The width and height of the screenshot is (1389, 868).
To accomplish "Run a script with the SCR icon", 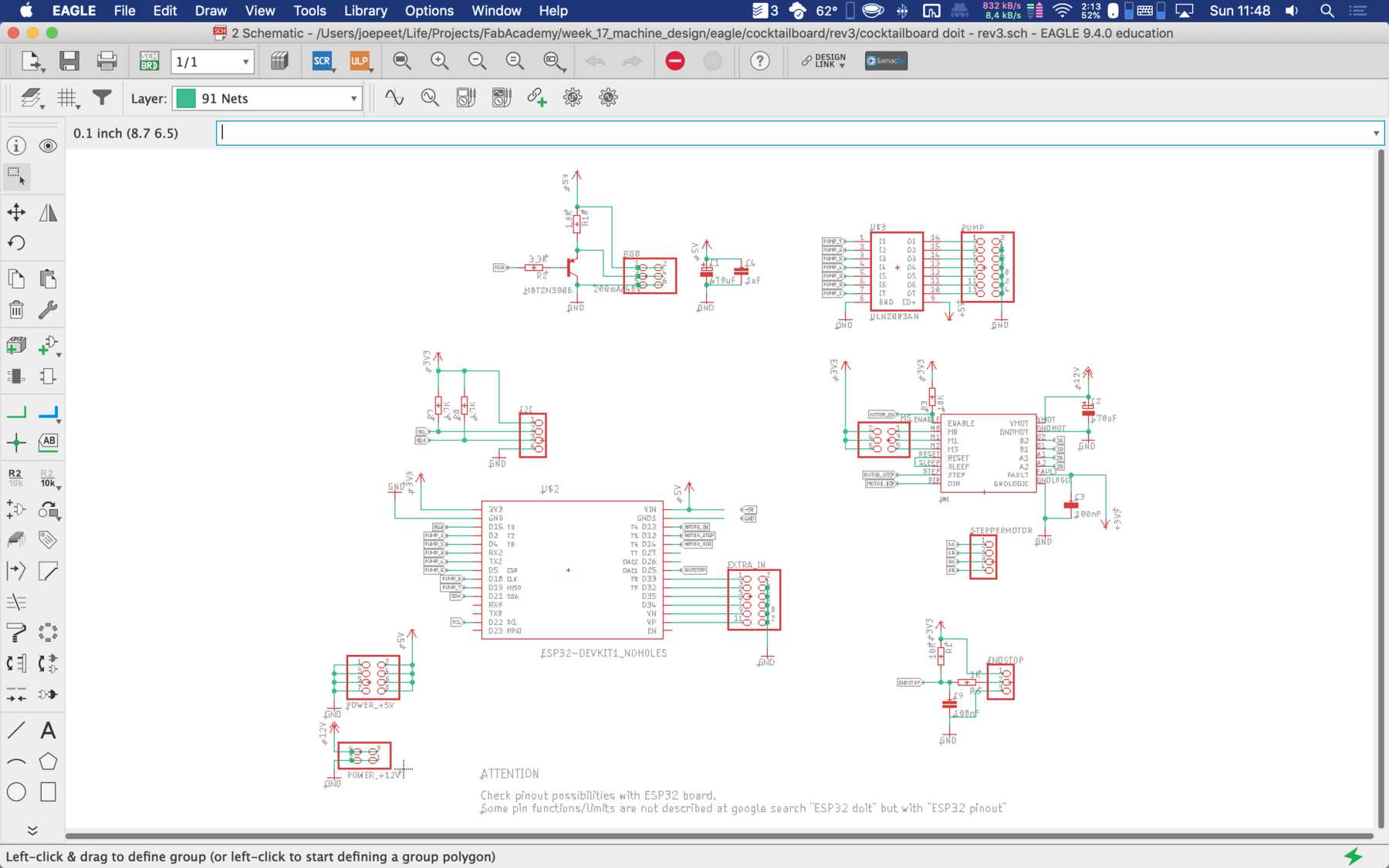I will coord(322,61).
